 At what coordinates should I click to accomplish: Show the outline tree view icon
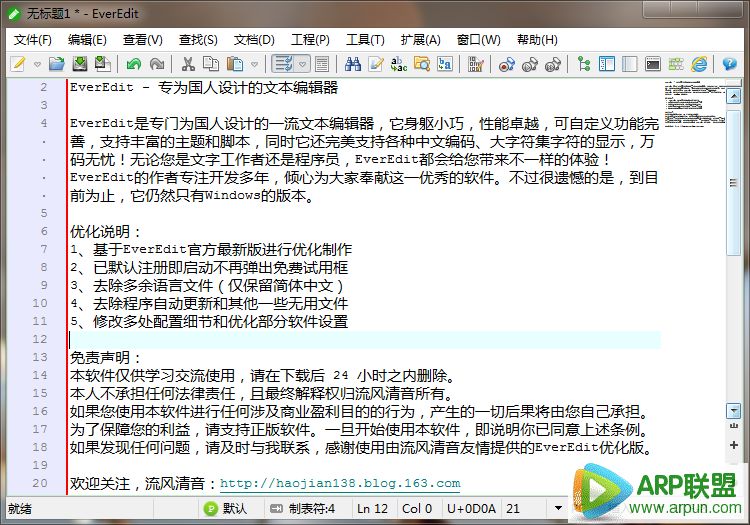click(x=584, y=64)
